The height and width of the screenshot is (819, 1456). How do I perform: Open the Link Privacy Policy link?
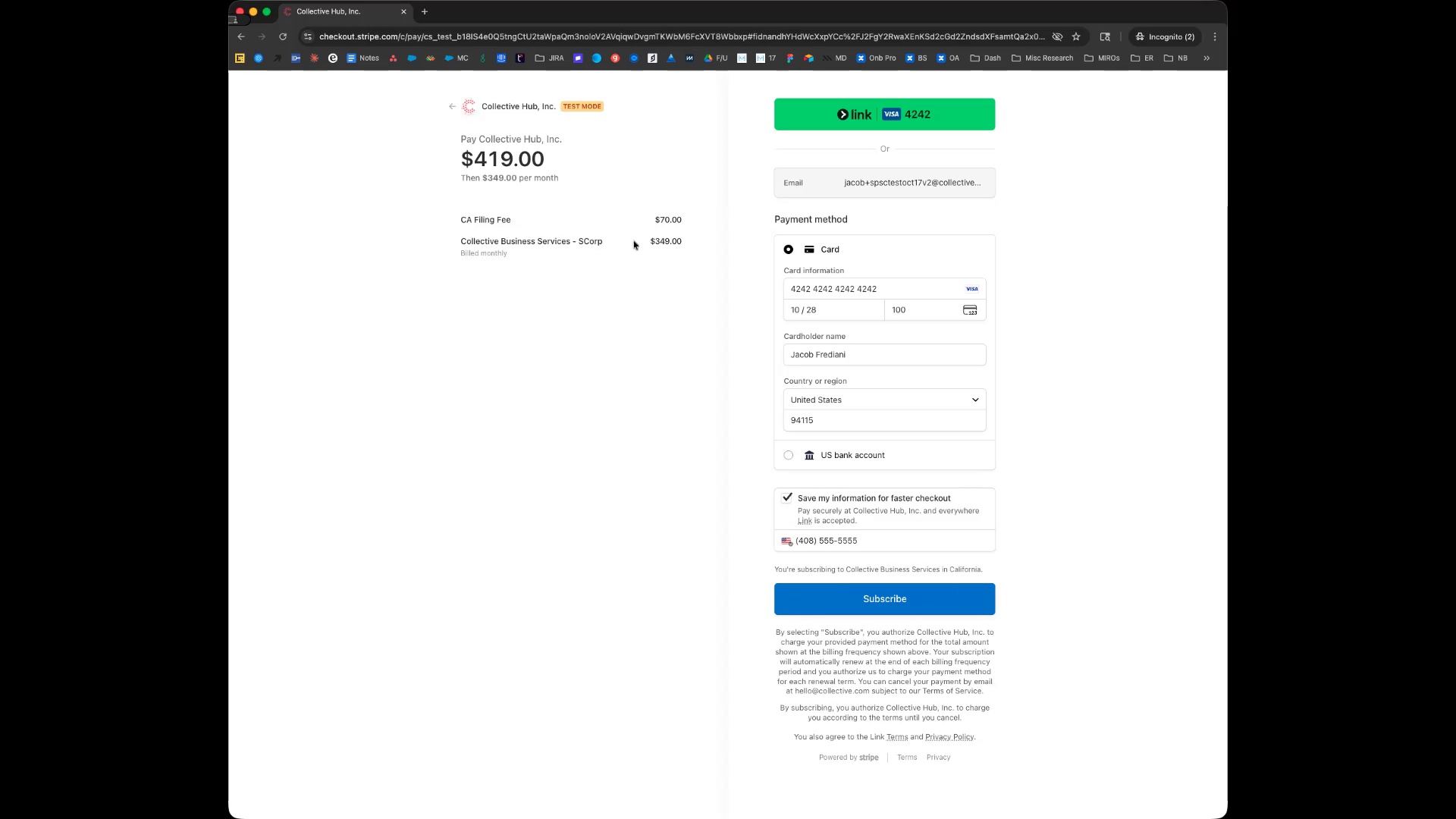click(949, 737)
